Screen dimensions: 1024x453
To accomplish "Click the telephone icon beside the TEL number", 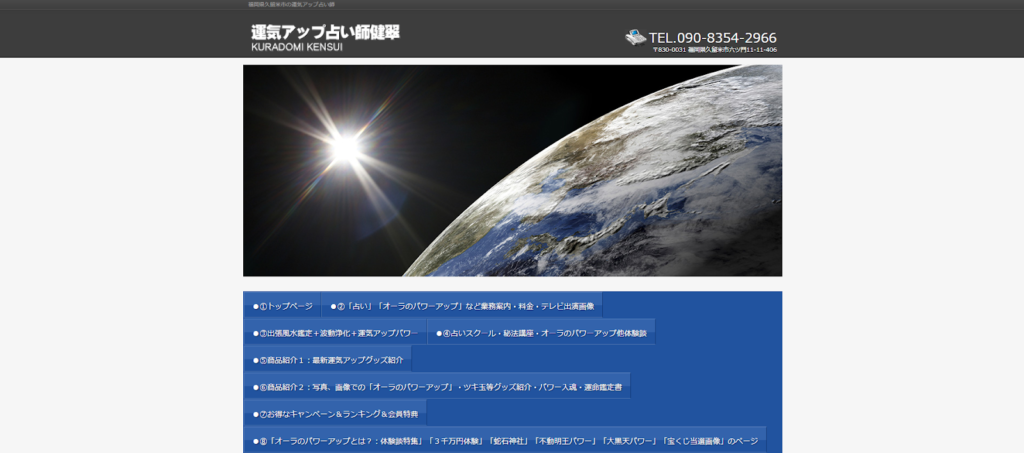I will (x=635, y=37).
